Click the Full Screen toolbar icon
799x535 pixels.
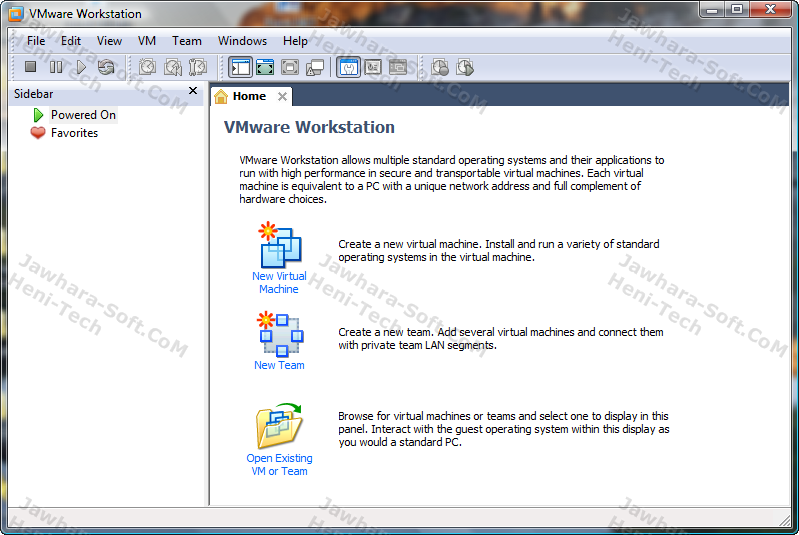290,67
